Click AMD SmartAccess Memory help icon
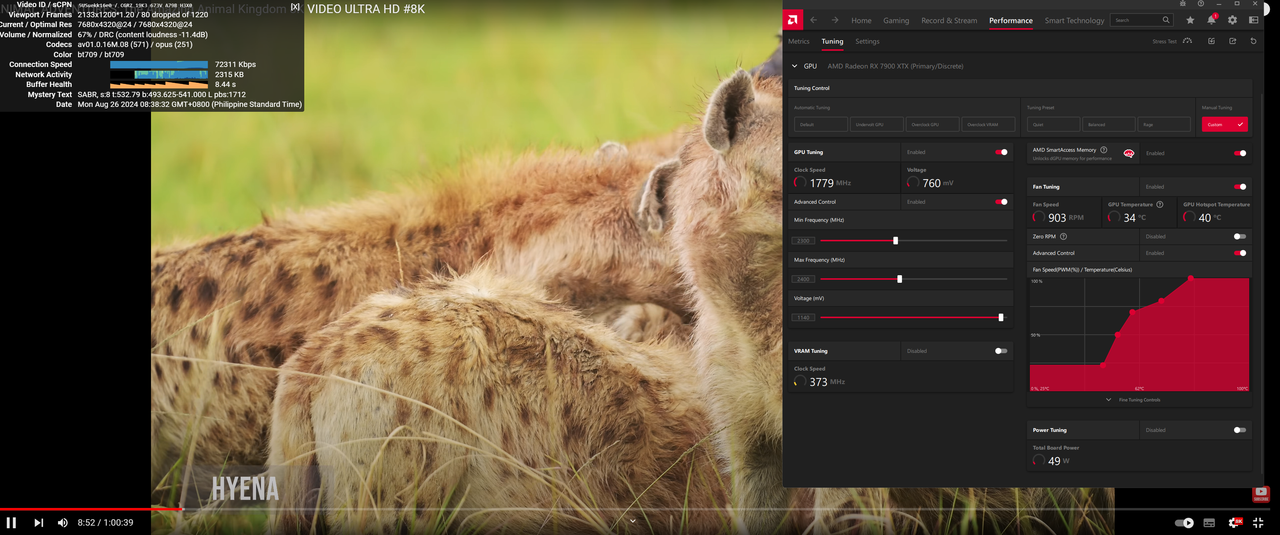1280x535 pixels. point(1103,150)
